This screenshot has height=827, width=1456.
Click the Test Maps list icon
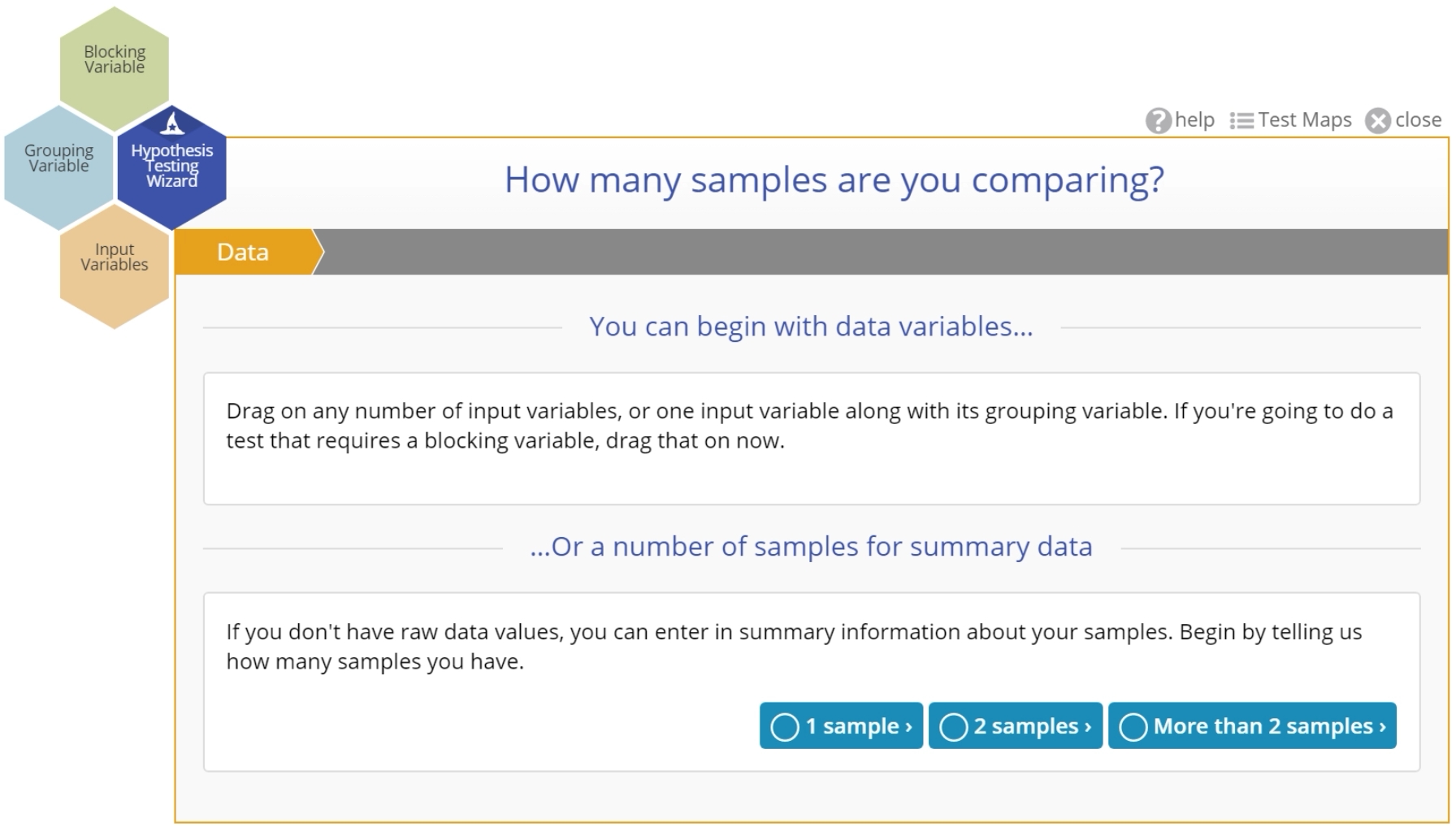point(1241,121)
